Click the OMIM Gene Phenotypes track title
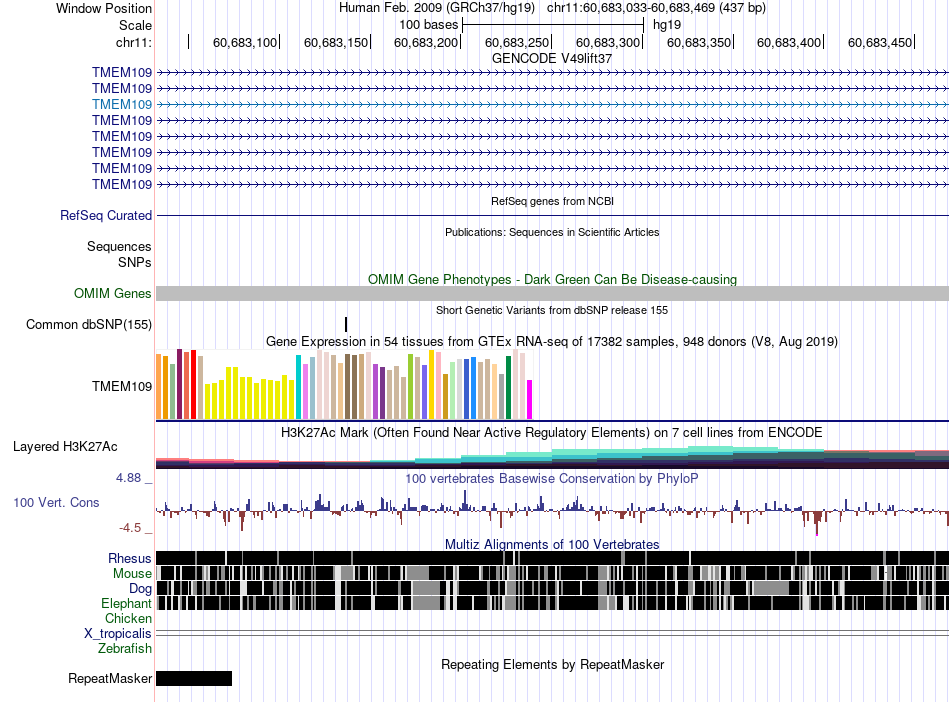Viewport: 950px width, 702px height. tap(553, 279)
